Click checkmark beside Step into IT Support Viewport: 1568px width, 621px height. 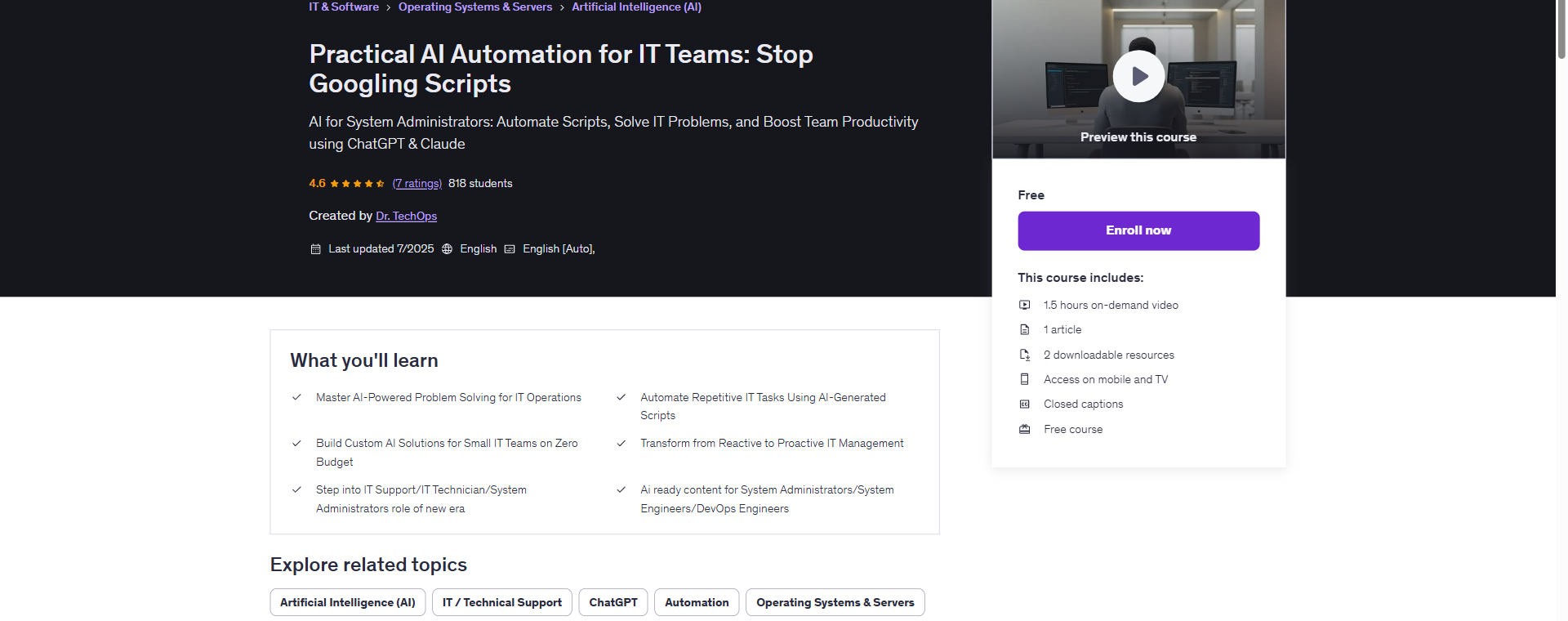point(296,489)
